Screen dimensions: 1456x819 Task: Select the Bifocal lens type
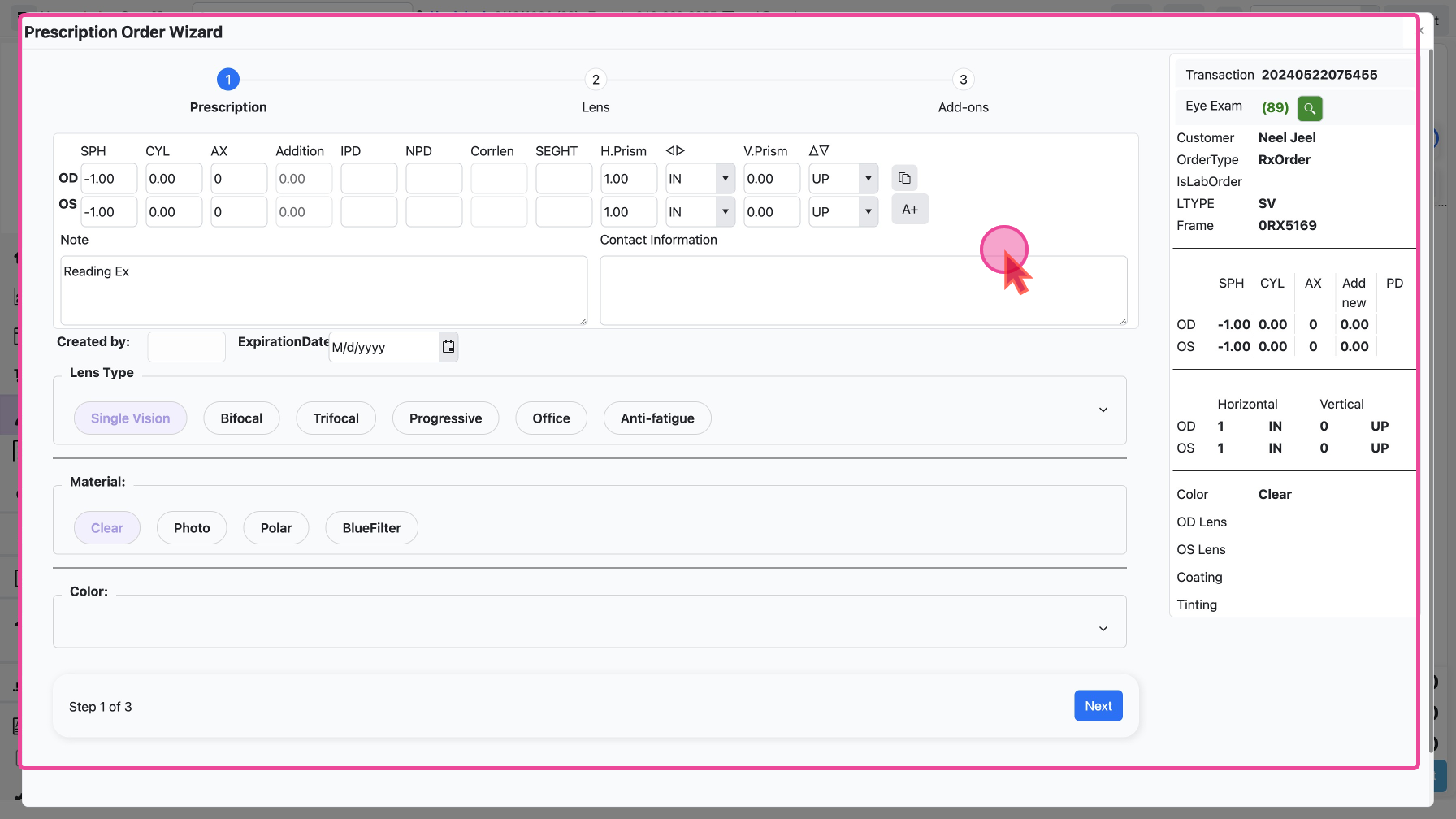[x=241, y=418]
